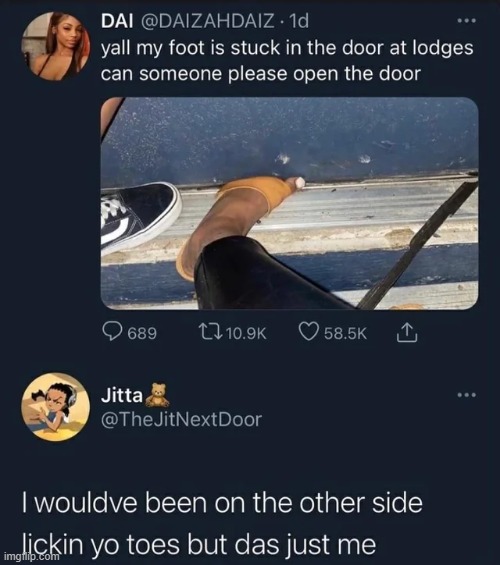Open the reply comment icon on DAI's tweet
Viewport: 500px width, 565px height.
pyautogui.click(x=112, y=332)
